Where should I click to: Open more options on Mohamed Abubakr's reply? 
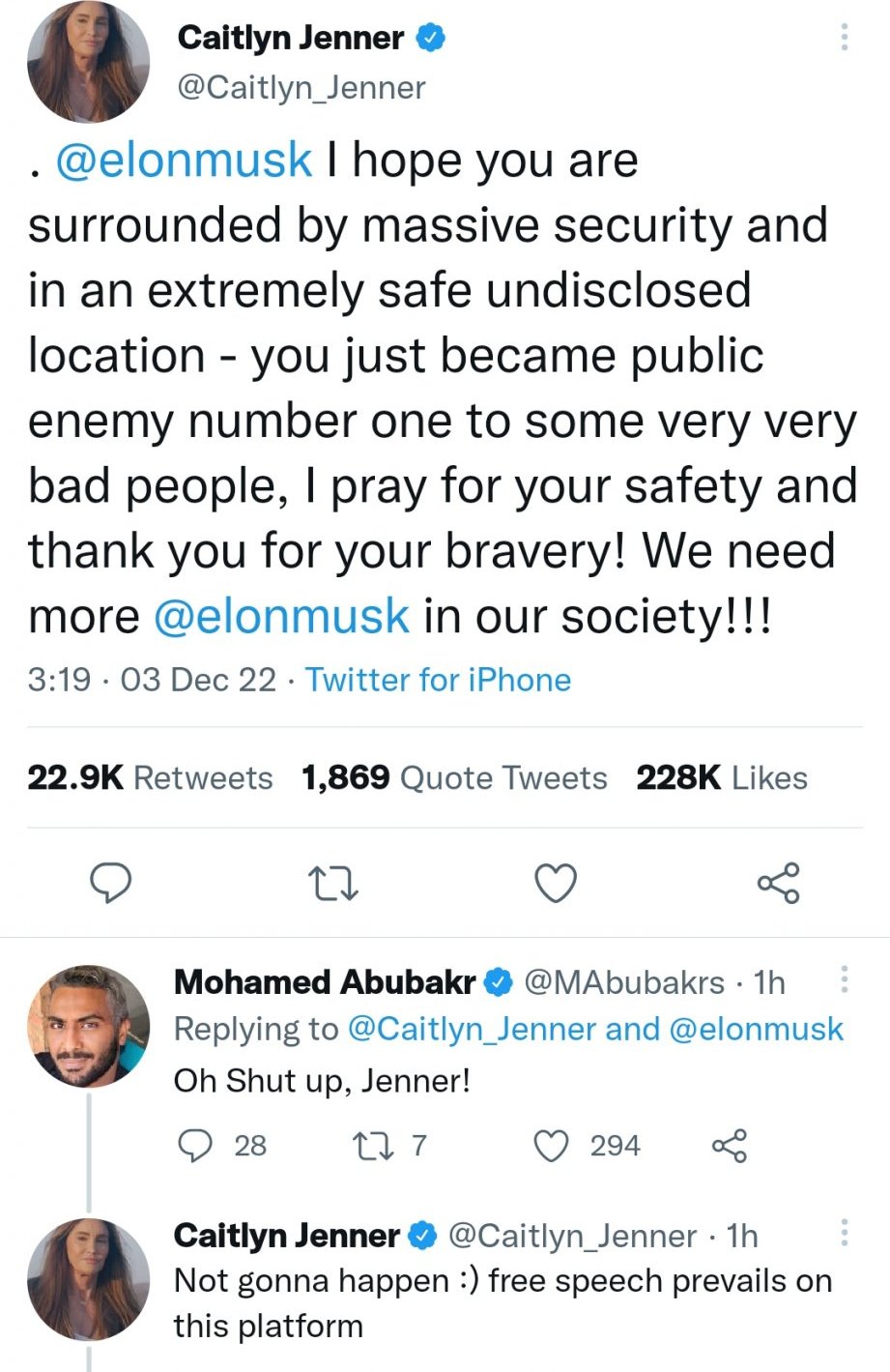(844, 980)
